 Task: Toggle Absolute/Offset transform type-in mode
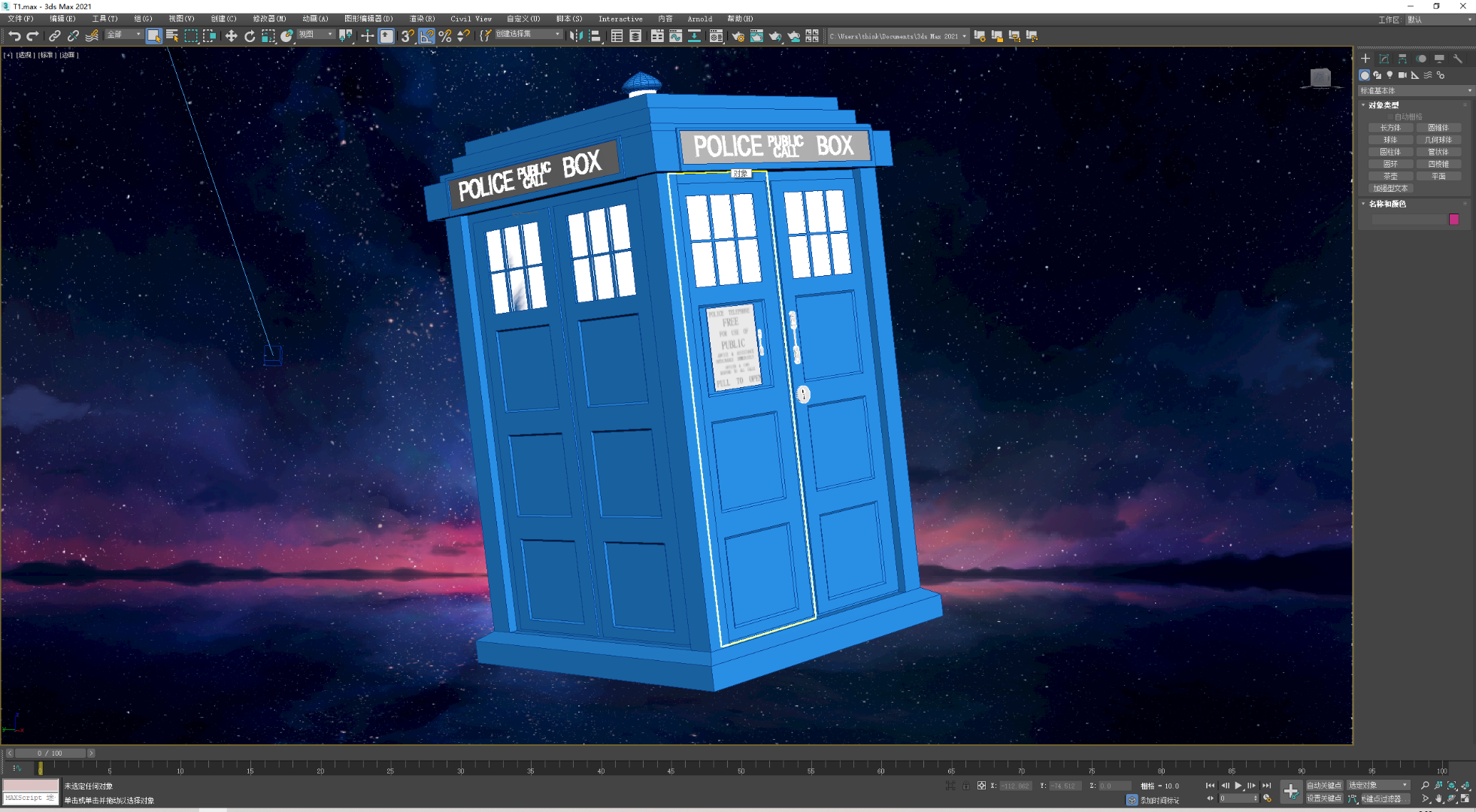pyautogui.click(x=981, y=786)
